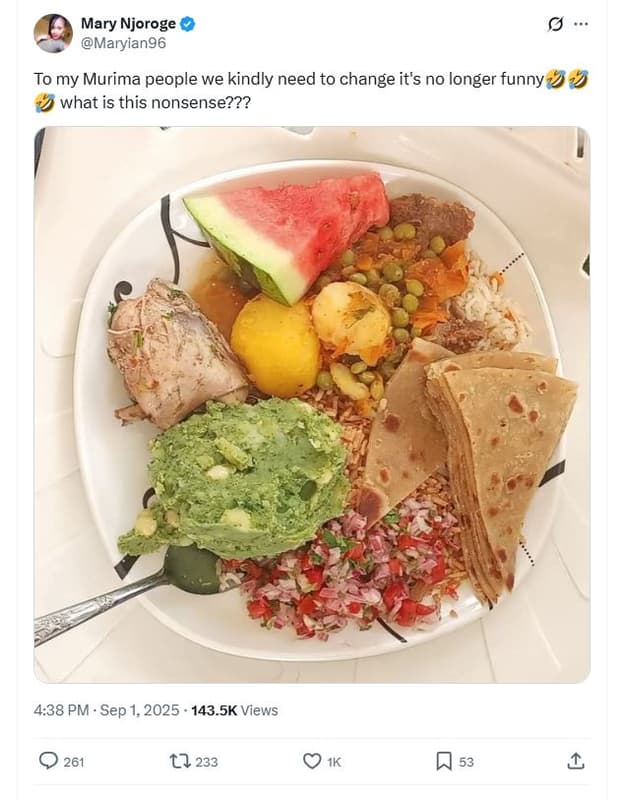
Task: Repost the tweet using the retweet icon
Action: pyautogui.click(x=179, y=761)
